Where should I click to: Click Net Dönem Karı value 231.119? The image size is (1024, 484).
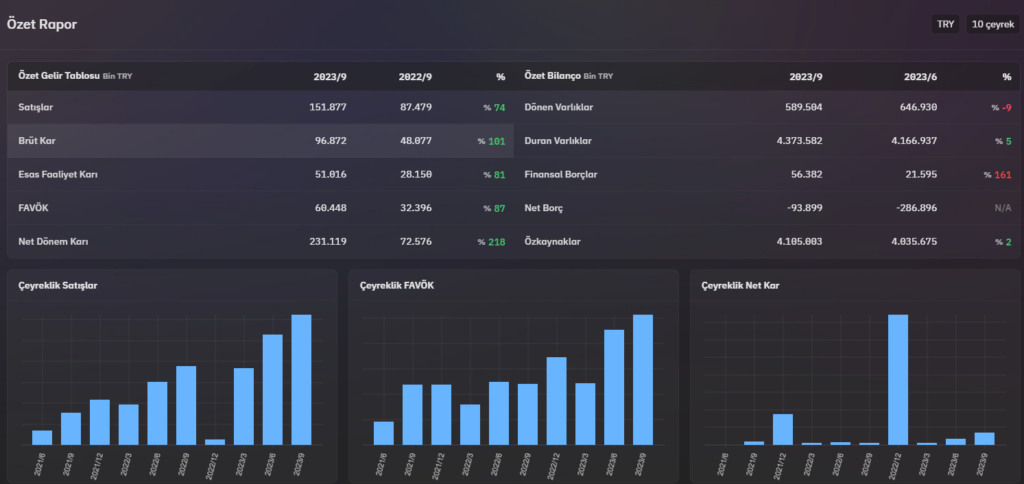click(328, 242)
